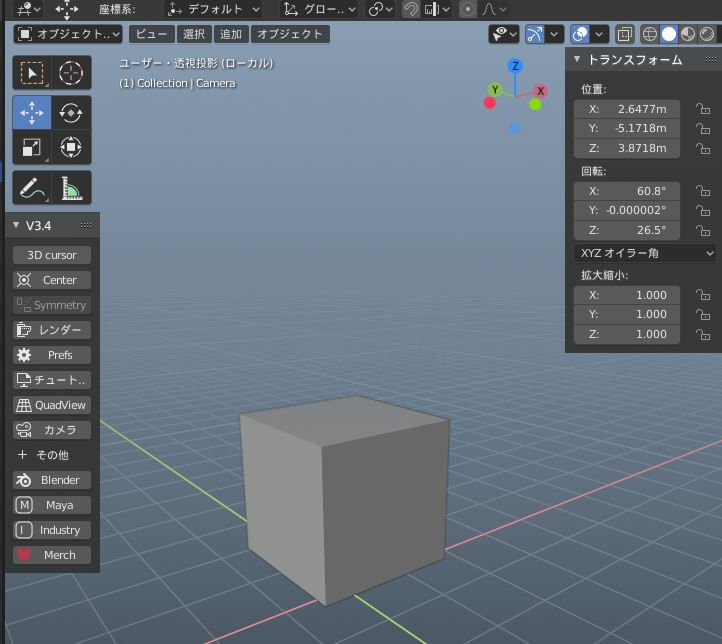Click the location X field 2.6477m
Screen dimensions: 722x644
[627, 109]
